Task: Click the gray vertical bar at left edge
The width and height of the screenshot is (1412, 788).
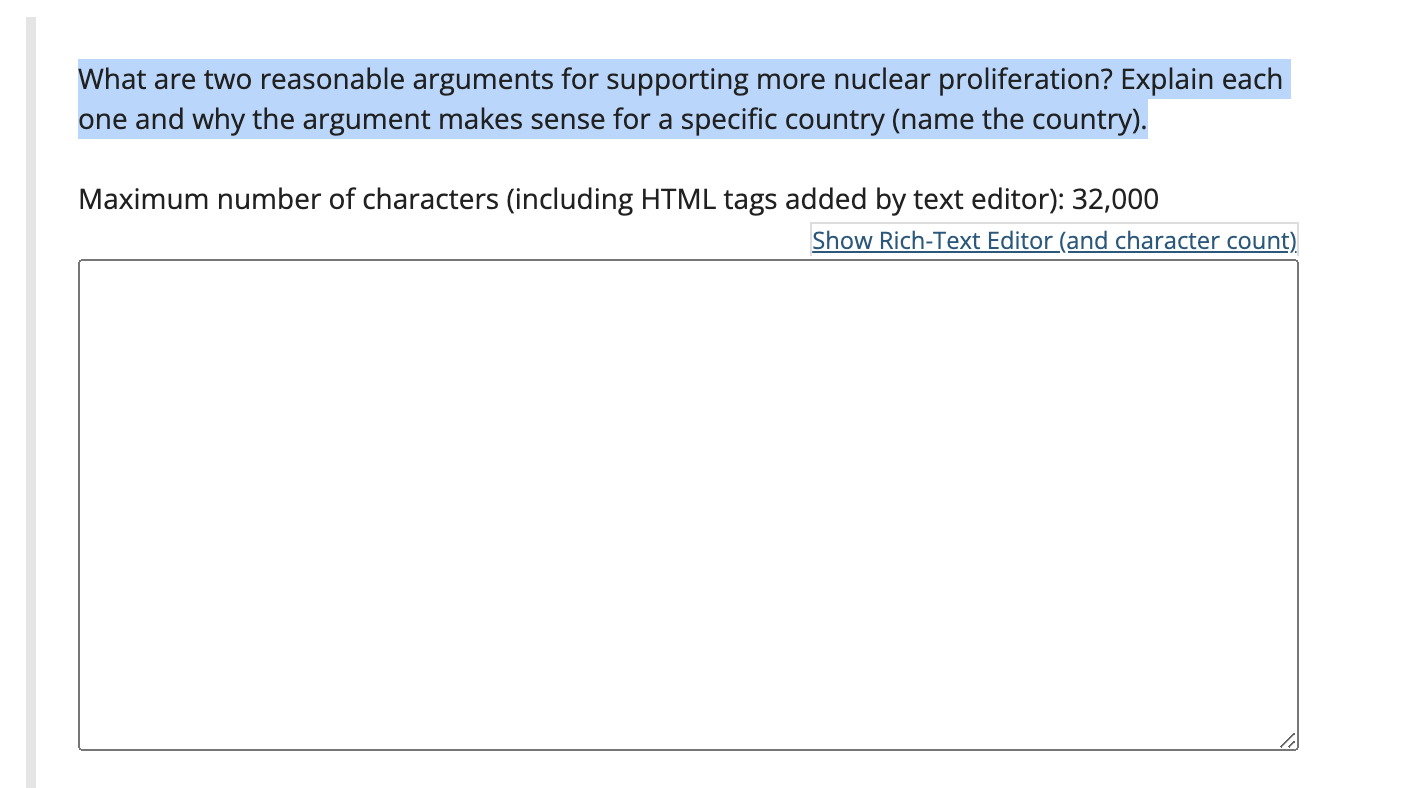Action: coord(31,400)
